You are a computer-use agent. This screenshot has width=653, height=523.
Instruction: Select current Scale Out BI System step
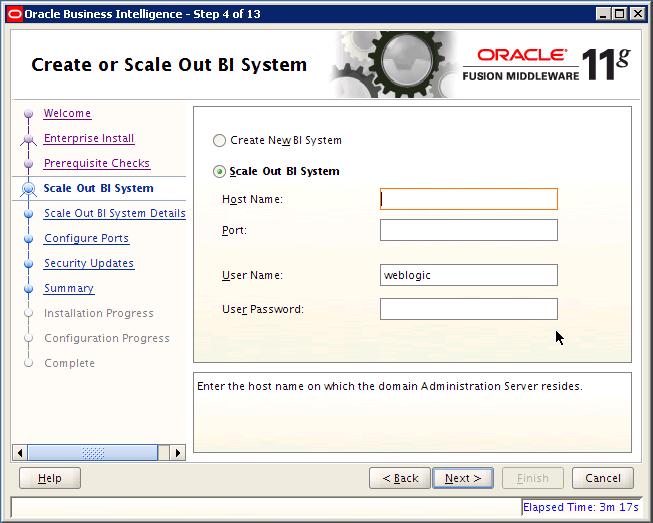click(x=99, y=188)
